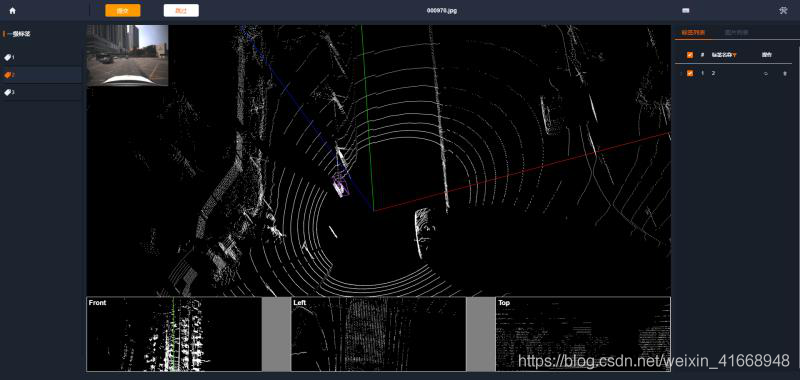Viewport: 800px width, 380px height.
Task: Click the white skip button
Action: [181, 10]
